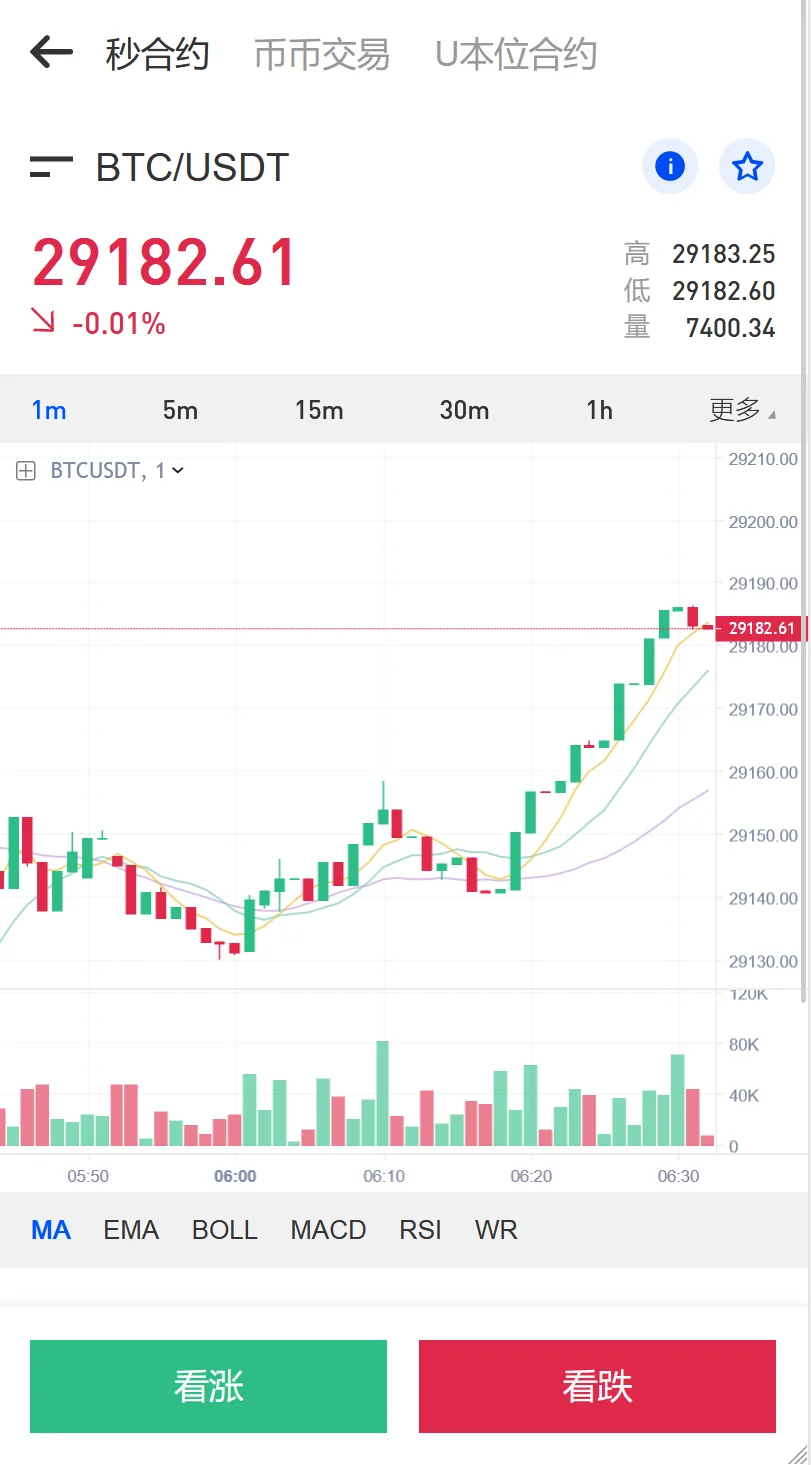Click the BTC/USDT pair title
811x1465 pixels.
point(192,167)
